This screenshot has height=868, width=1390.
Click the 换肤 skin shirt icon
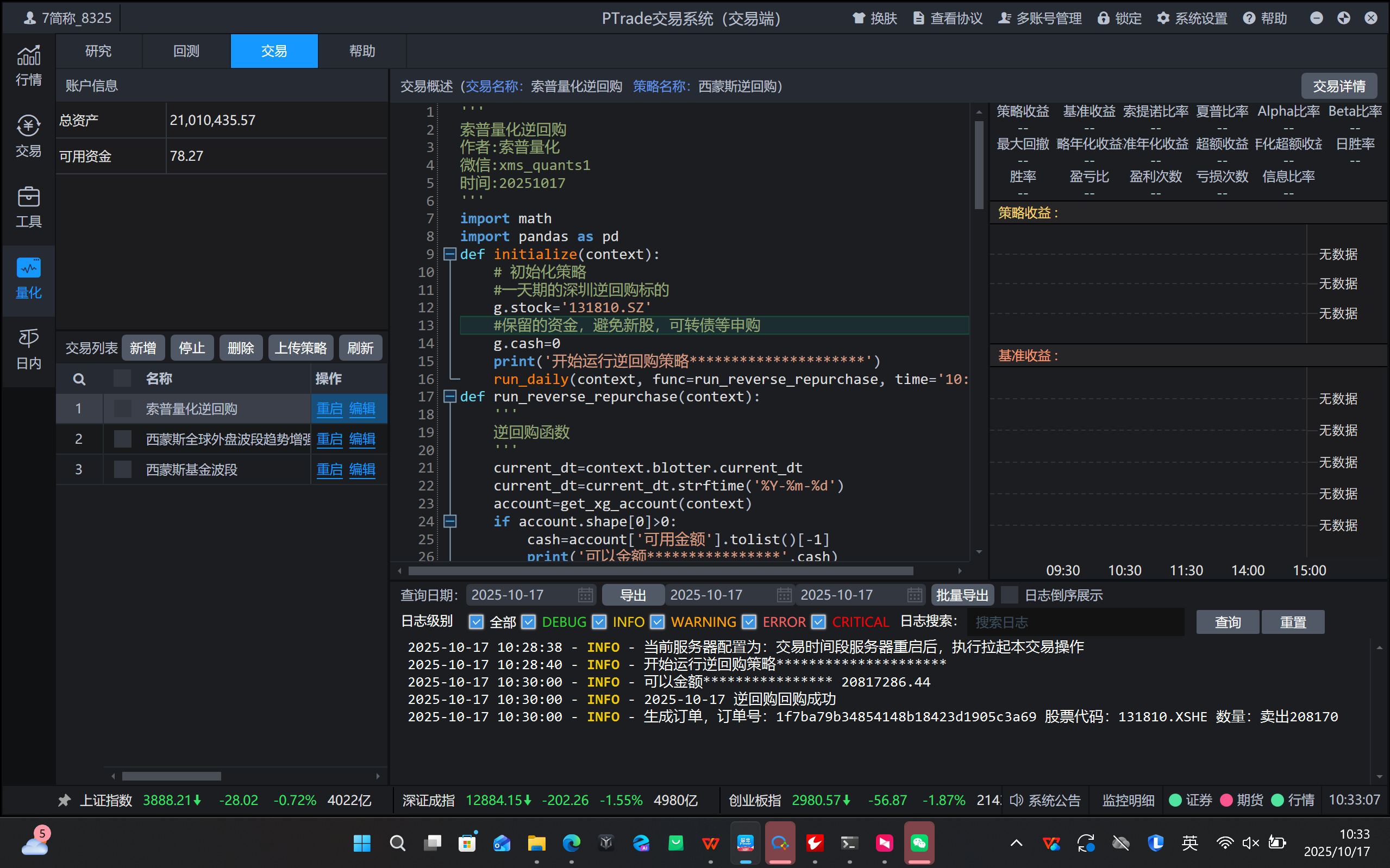859,18
